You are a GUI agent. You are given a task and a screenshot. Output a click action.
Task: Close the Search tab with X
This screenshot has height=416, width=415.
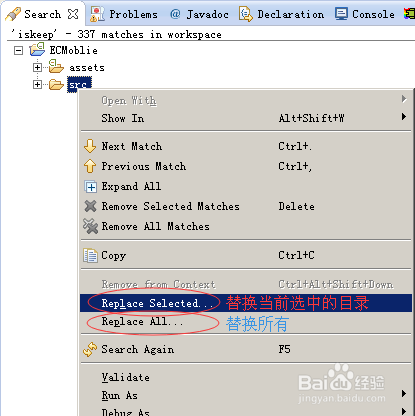(73, 14)
